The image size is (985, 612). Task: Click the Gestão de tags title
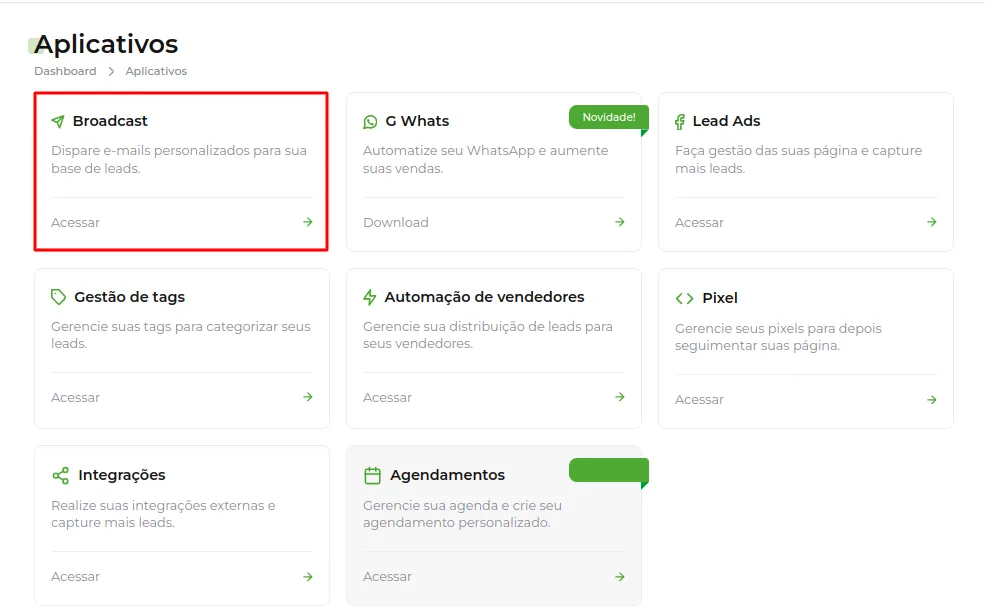[129, 297]
